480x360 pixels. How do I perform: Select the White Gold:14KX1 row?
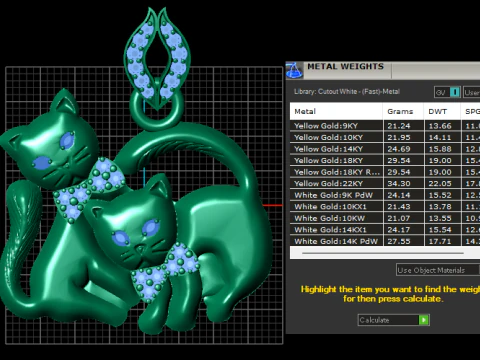click(x=385, y=230)
